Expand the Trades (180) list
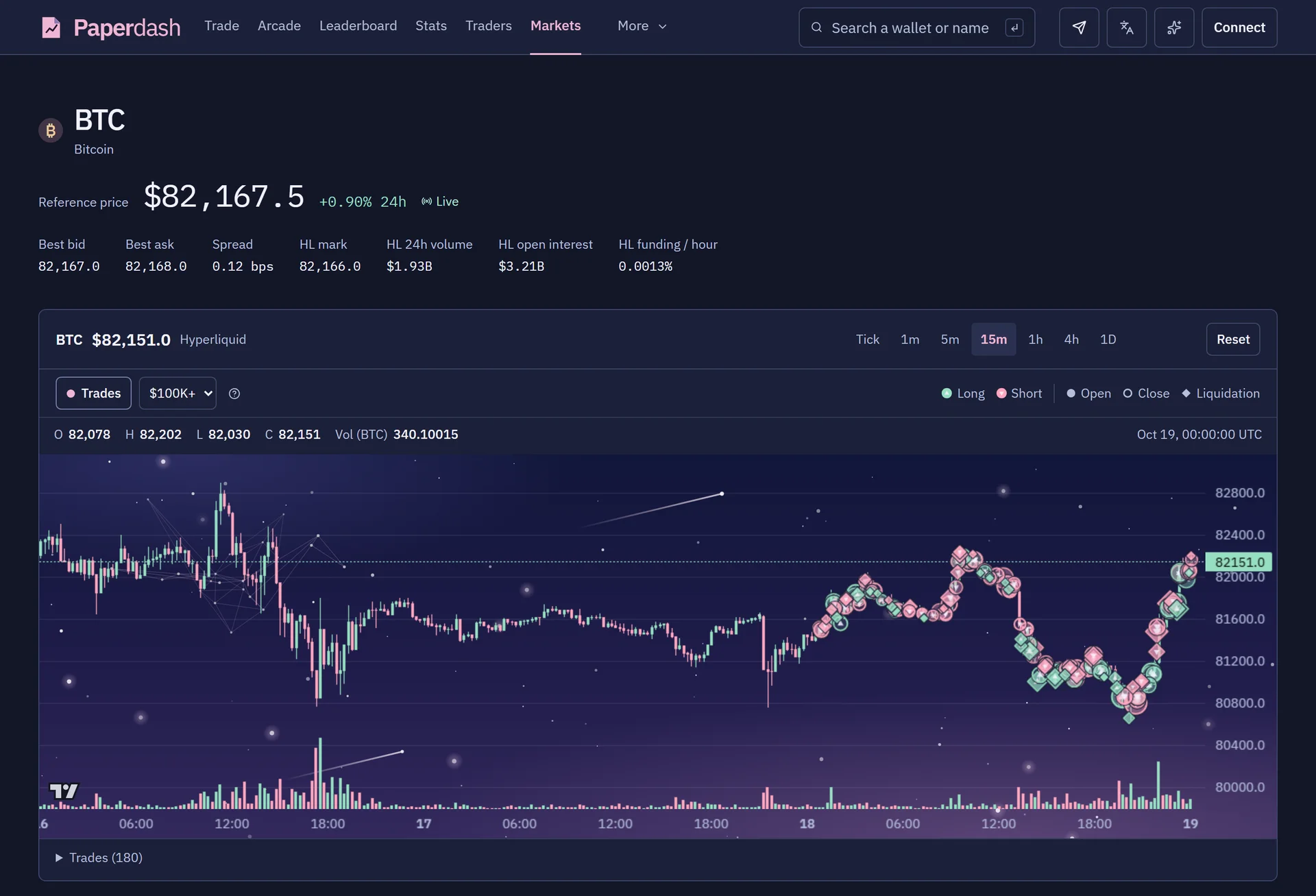The width and height of the screenshot is (1316, 896). click(99, 858)
